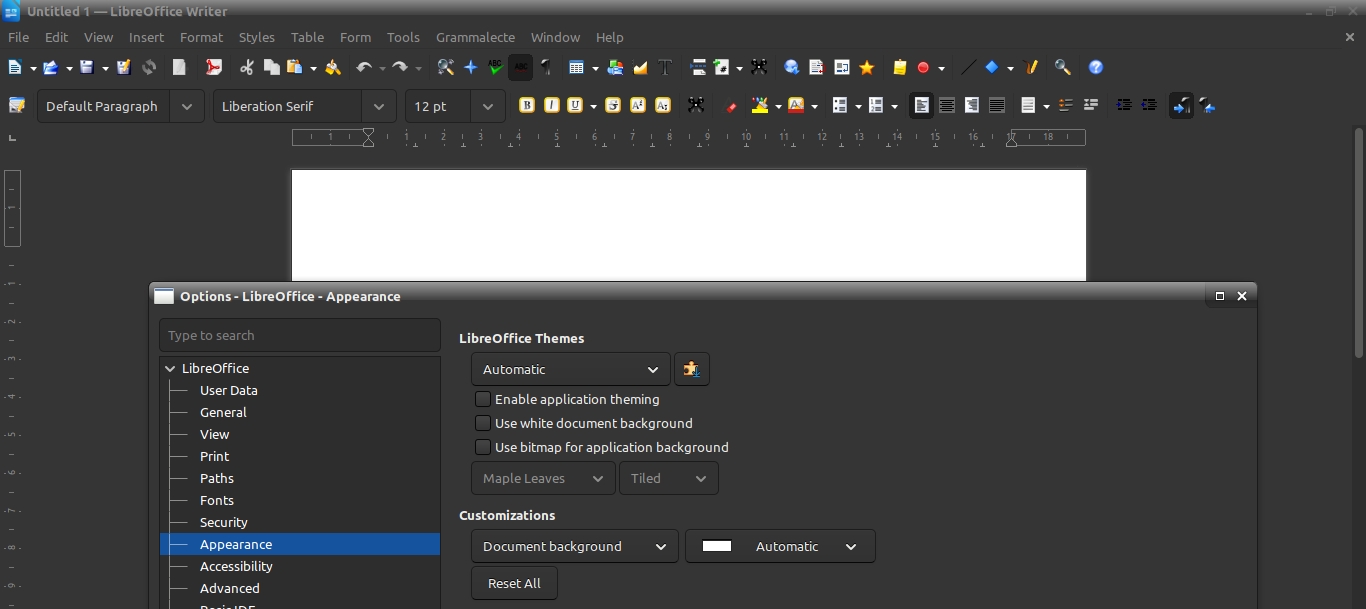
Task: Check Use bitmap for application background
Action: coord(483,447)
